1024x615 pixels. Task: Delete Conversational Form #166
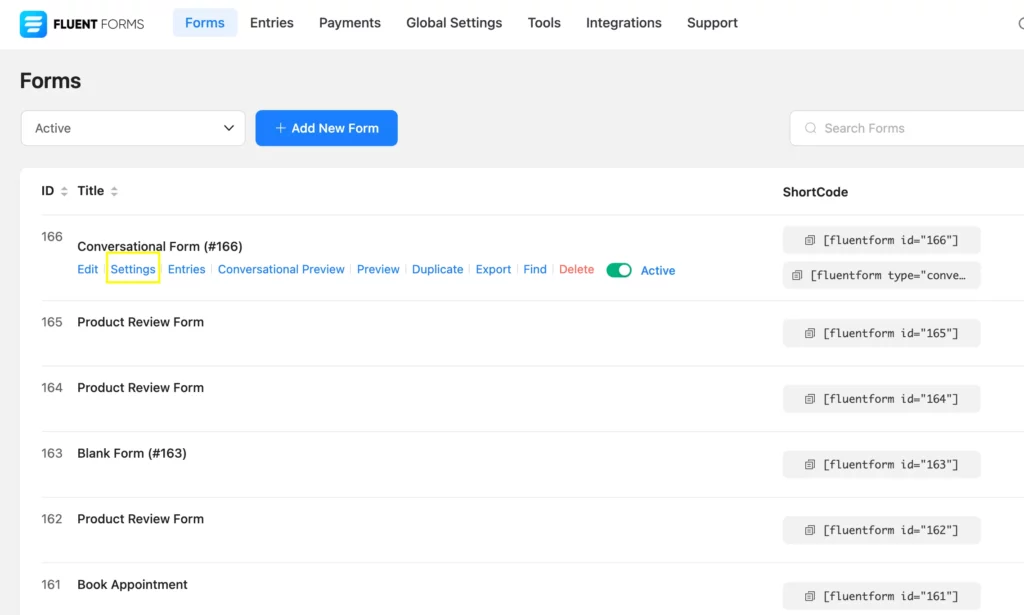pos(577,270)
